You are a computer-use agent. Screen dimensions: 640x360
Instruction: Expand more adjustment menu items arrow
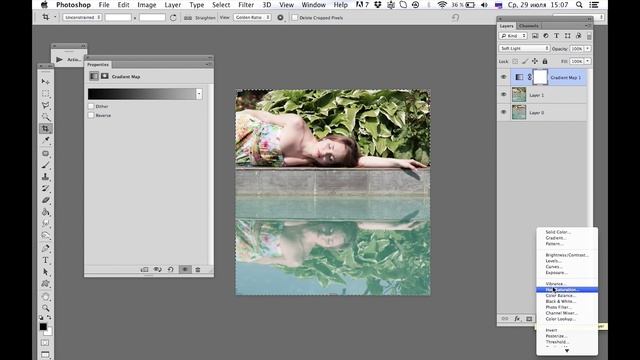(x=567, y=350)
